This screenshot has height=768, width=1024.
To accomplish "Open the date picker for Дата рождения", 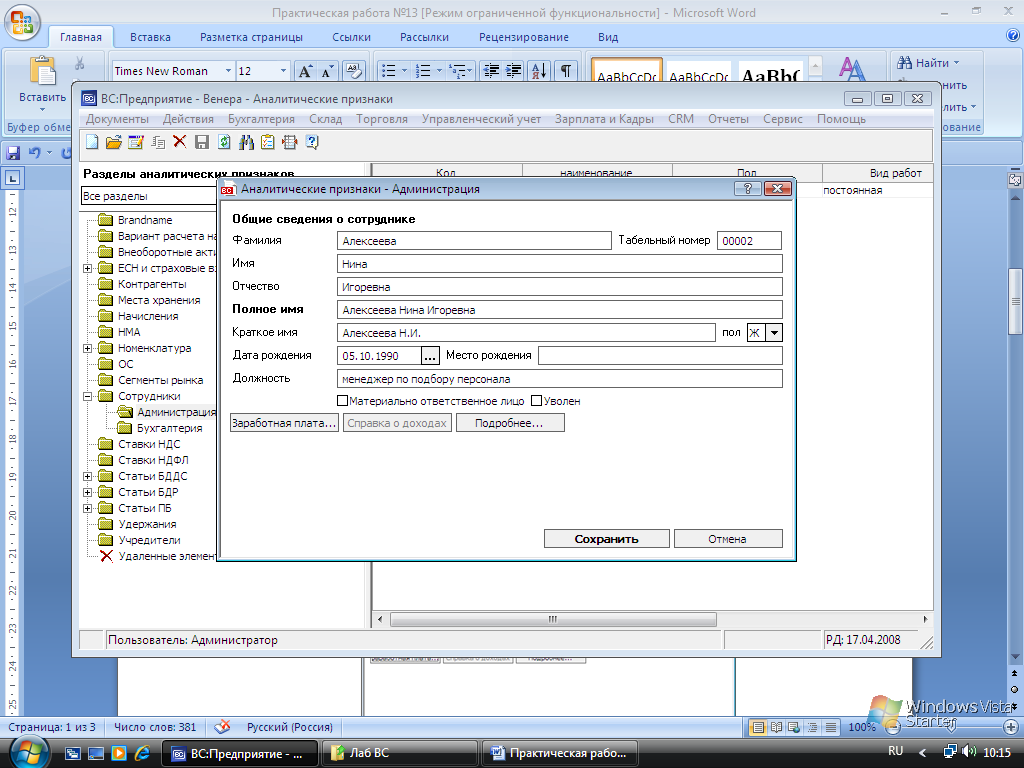I will coord(429,356).
